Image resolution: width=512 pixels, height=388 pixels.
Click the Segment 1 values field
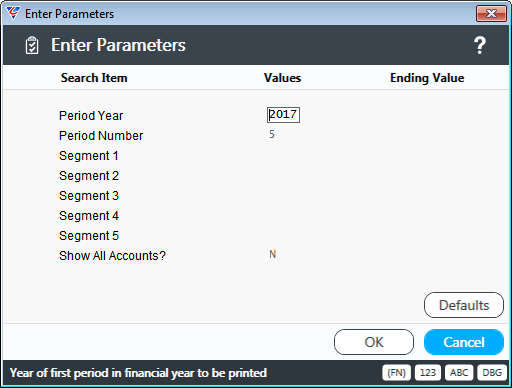[x=283, y=155]
